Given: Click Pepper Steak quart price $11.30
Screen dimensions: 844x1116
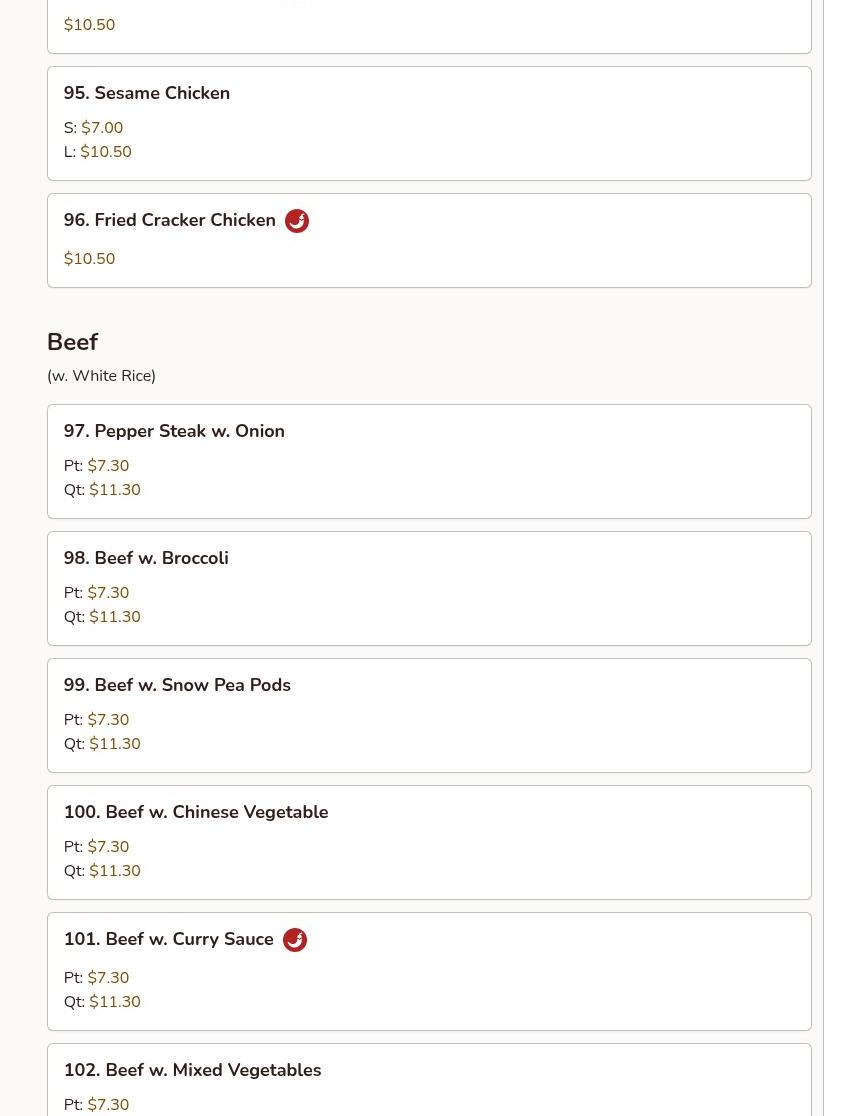Looking at the screenshot, I should pos(115,490).
